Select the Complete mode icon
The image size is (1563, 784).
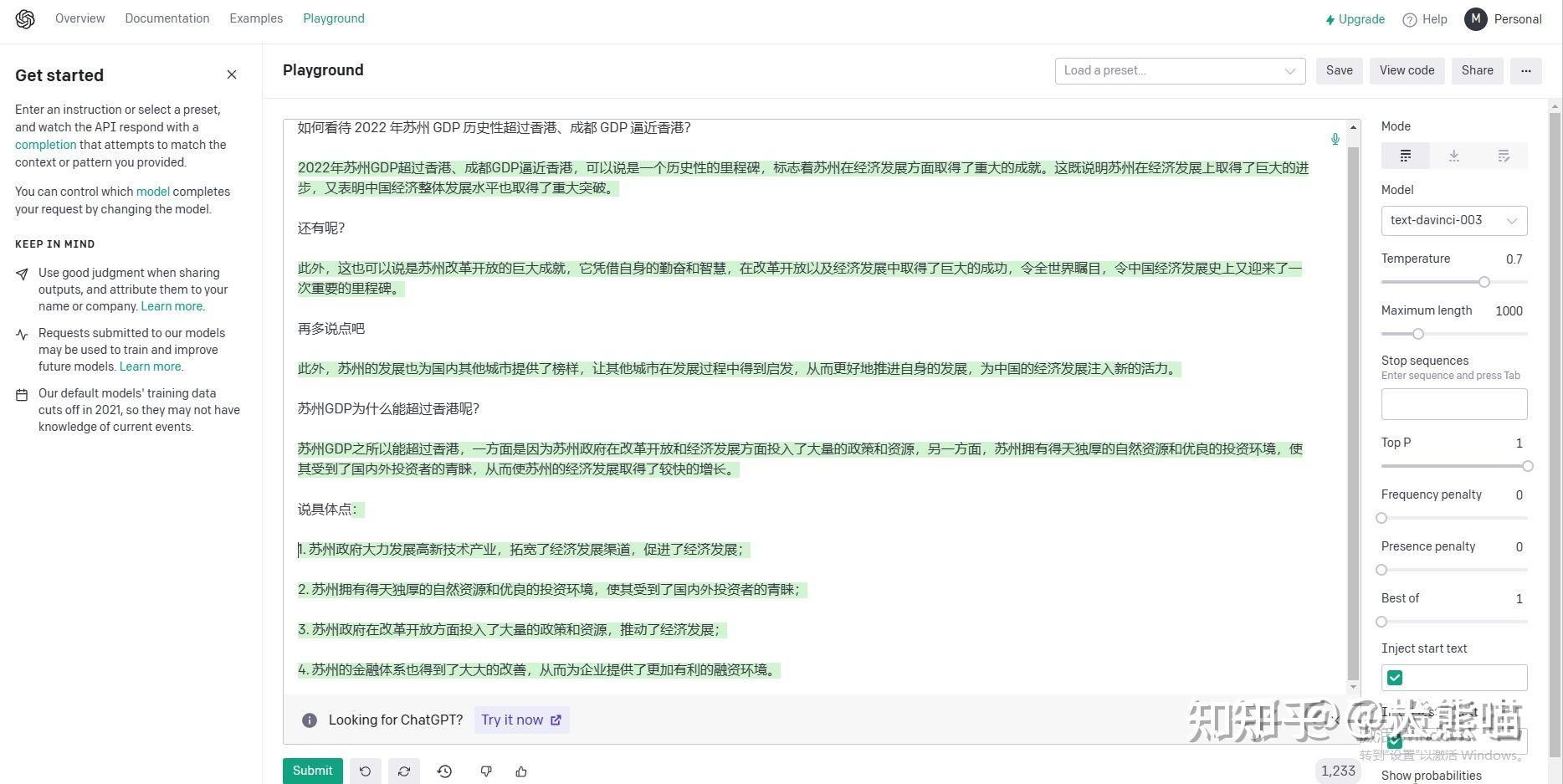pyautogui.click(x=1406, y=156)
